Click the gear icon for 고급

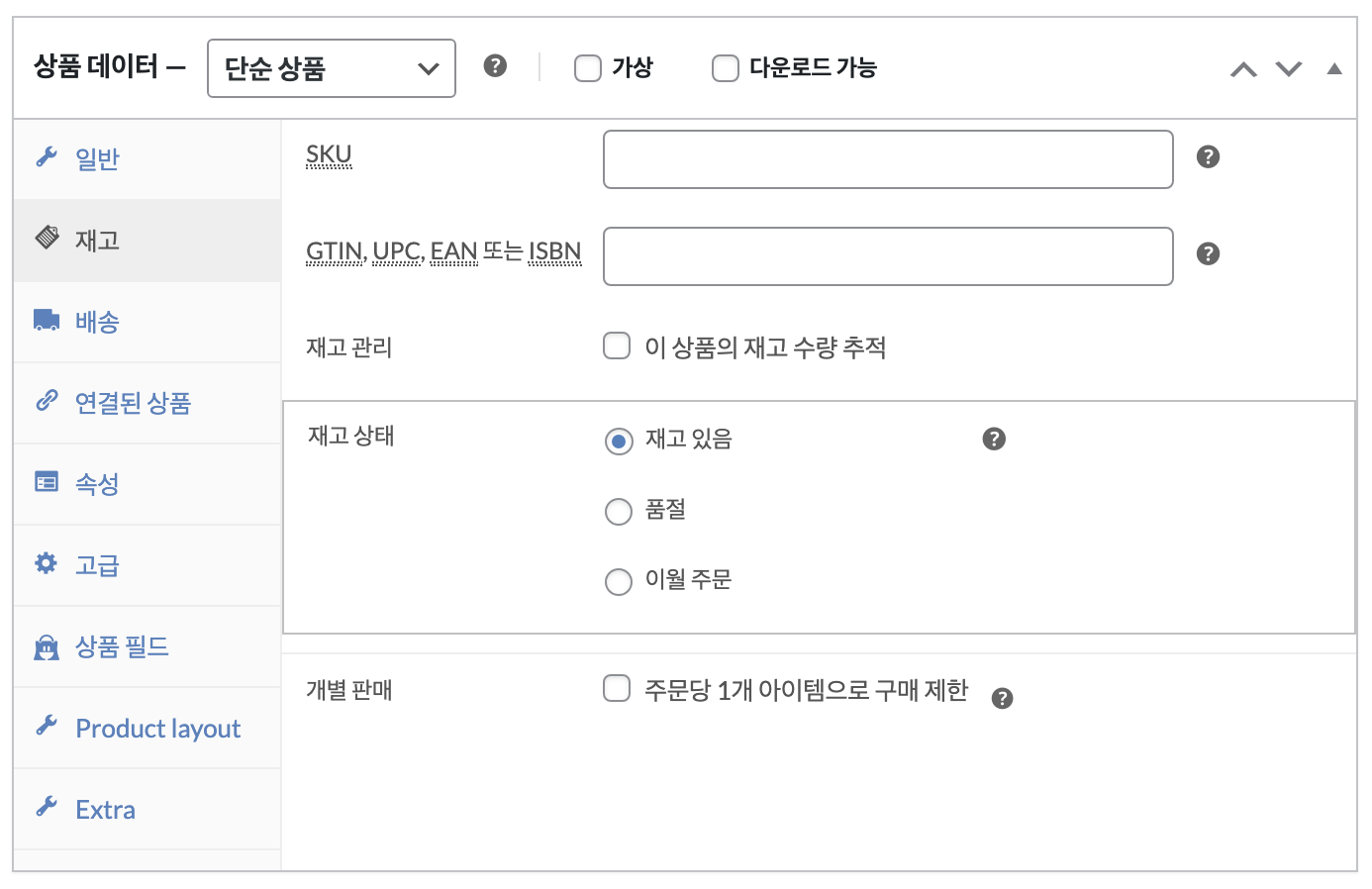click(47, 563)
